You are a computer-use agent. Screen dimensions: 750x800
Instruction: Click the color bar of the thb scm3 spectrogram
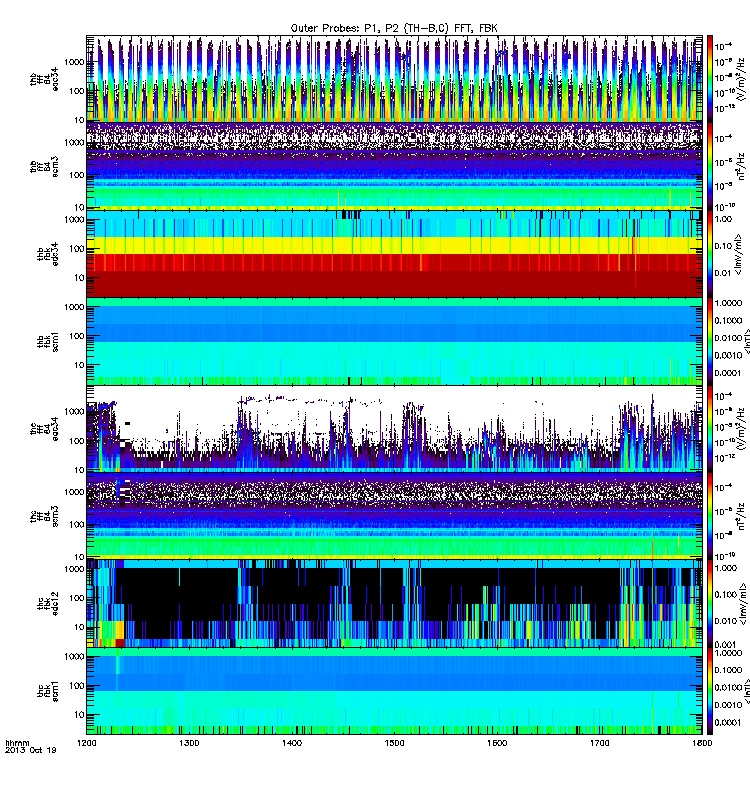[709, 166]
